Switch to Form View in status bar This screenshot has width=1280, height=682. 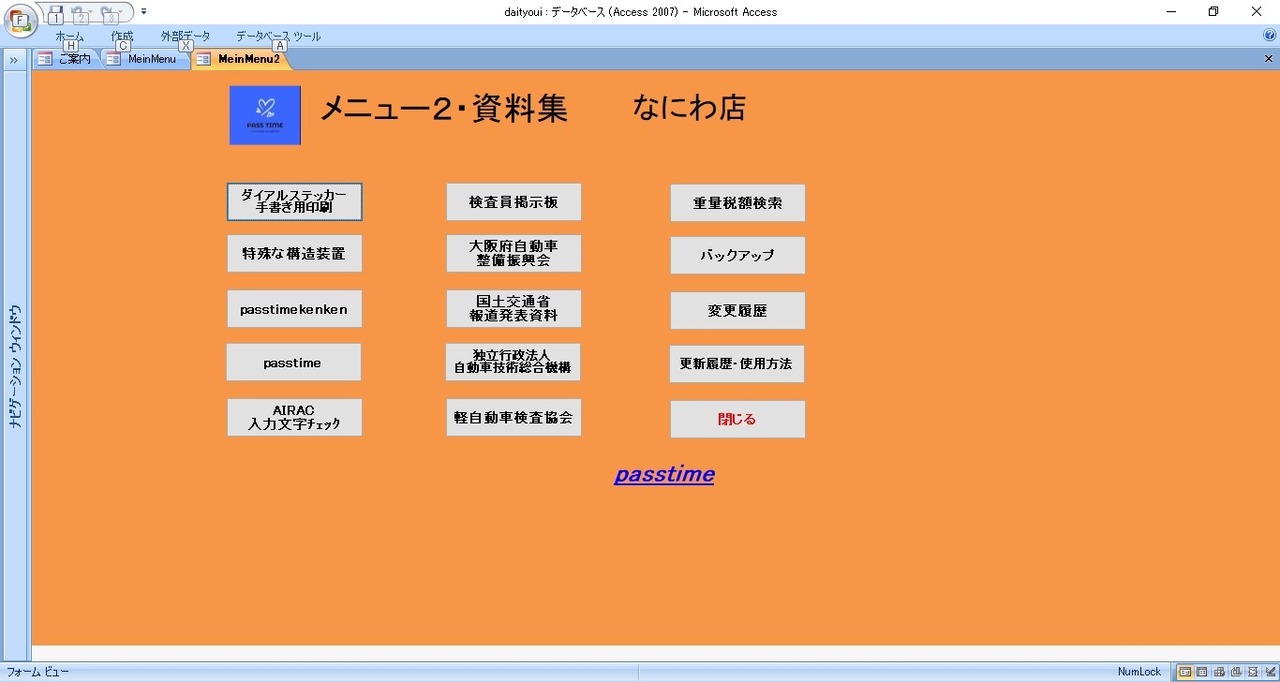1185,672
